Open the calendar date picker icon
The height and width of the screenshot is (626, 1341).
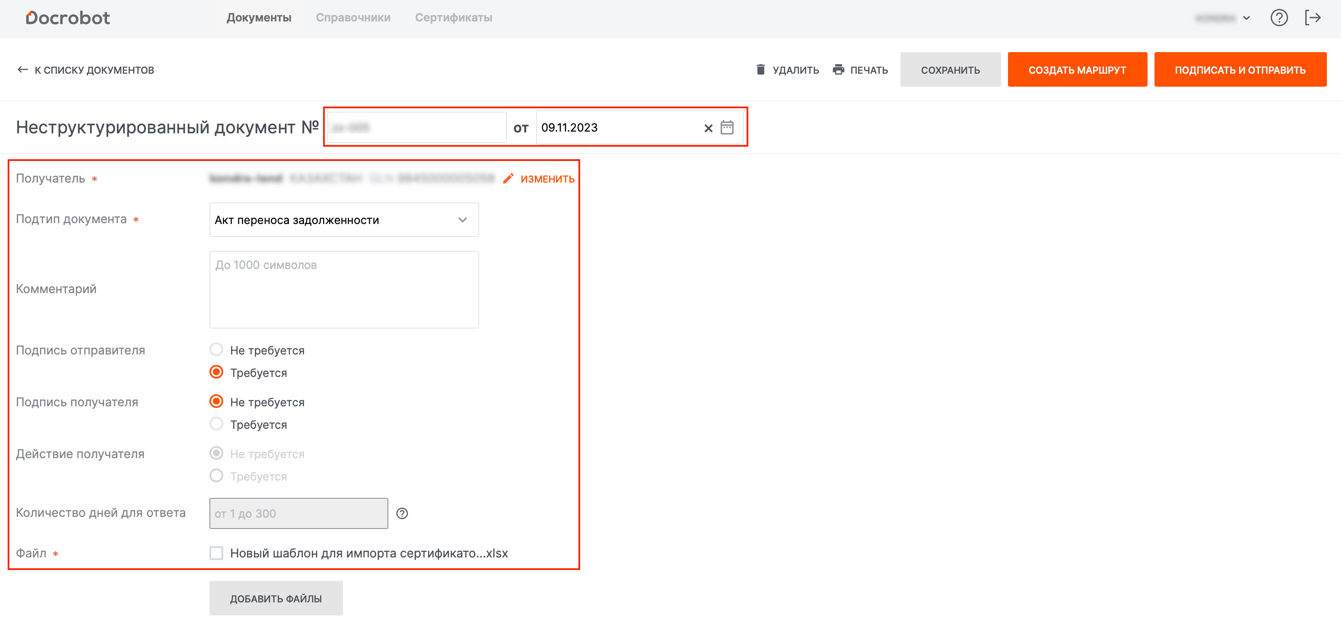727,128
